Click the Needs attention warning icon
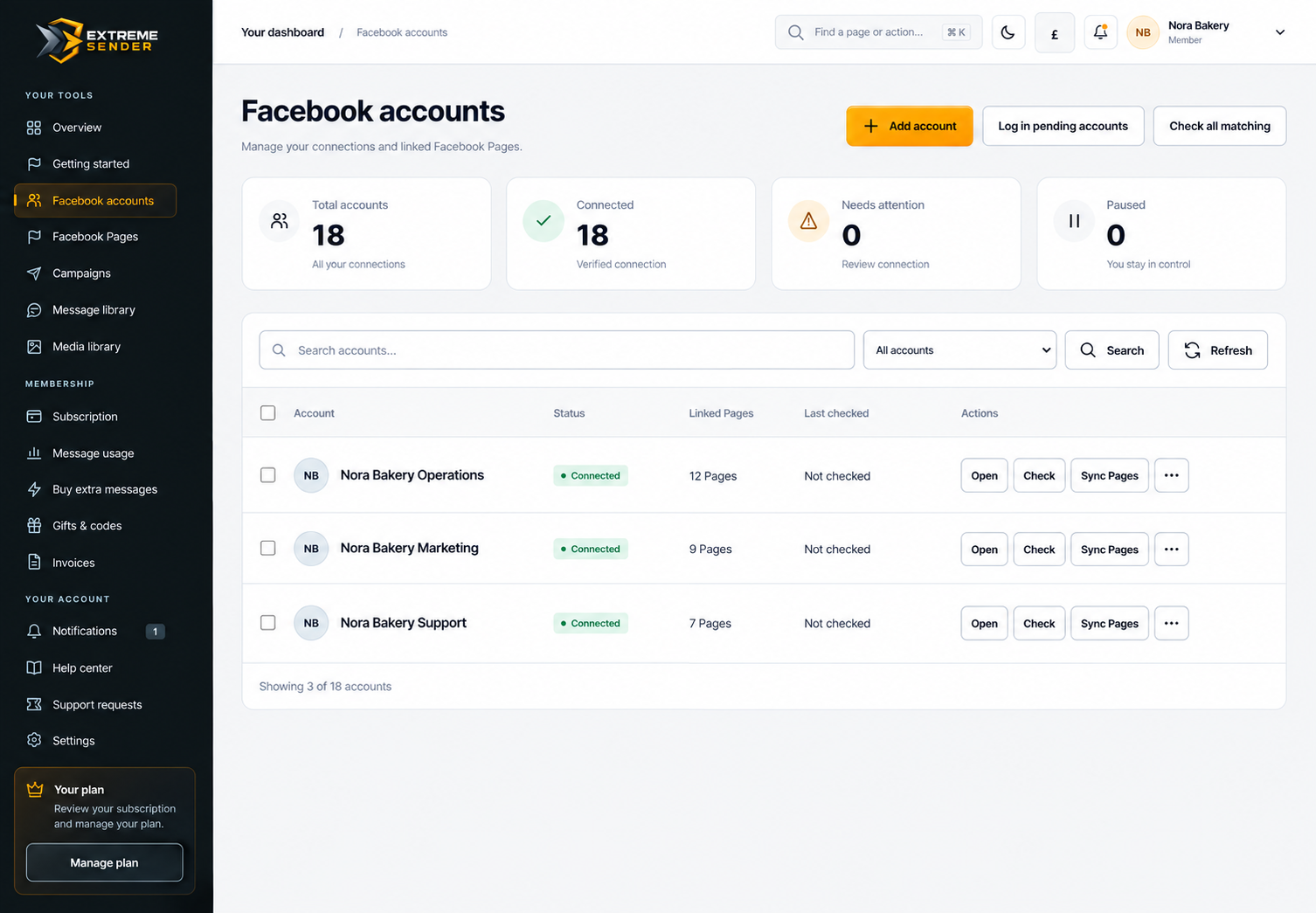 click(809, 221)
